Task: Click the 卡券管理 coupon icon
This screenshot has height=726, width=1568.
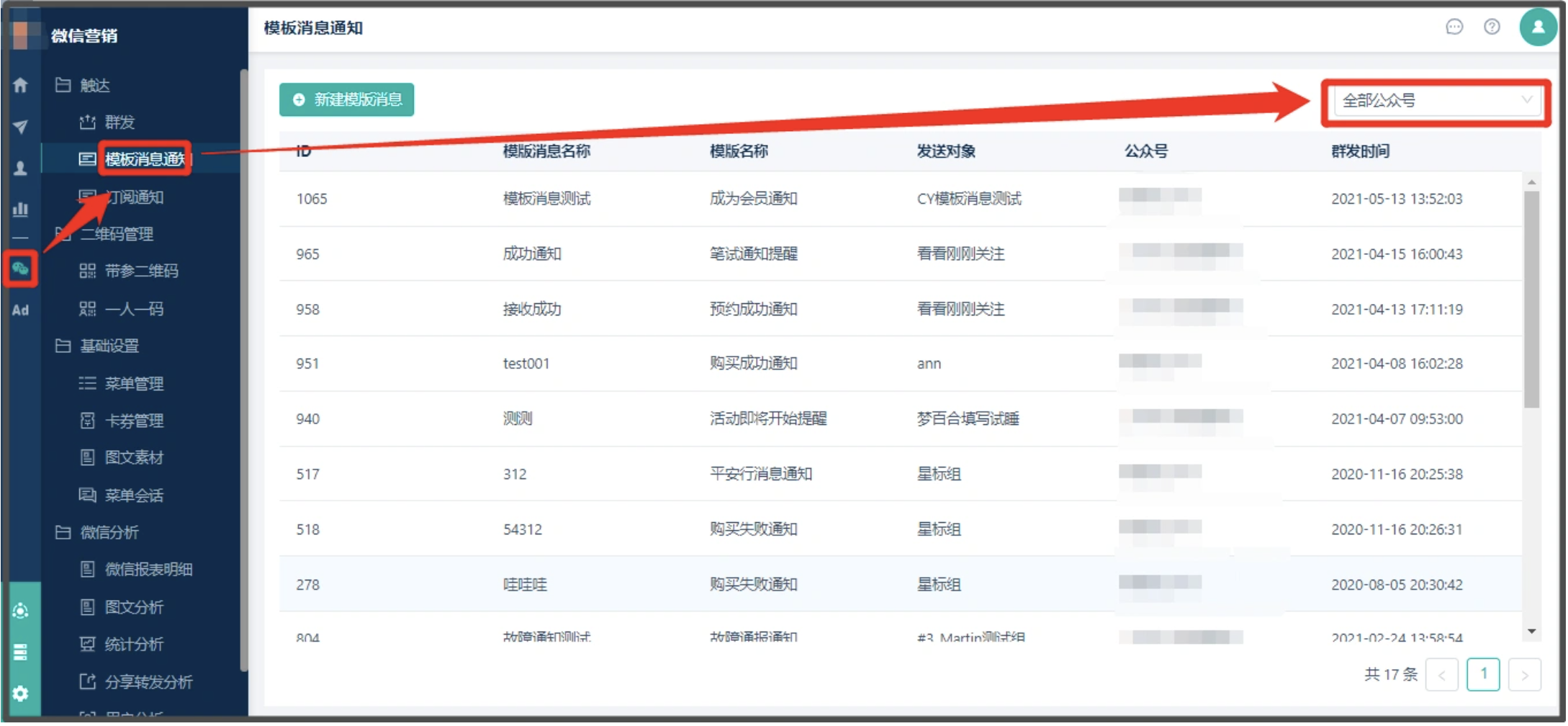Action: point(87,421)
